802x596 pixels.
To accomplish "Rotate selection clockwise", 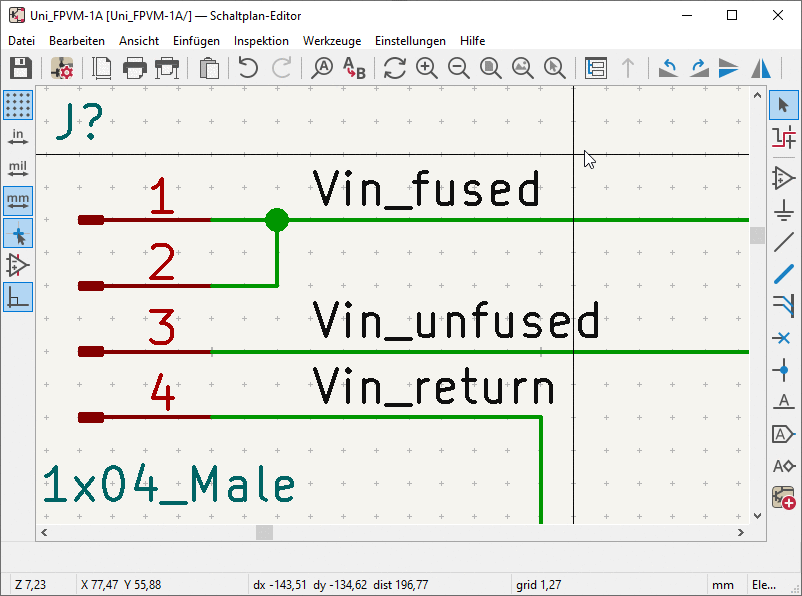I will coord(699,68).
